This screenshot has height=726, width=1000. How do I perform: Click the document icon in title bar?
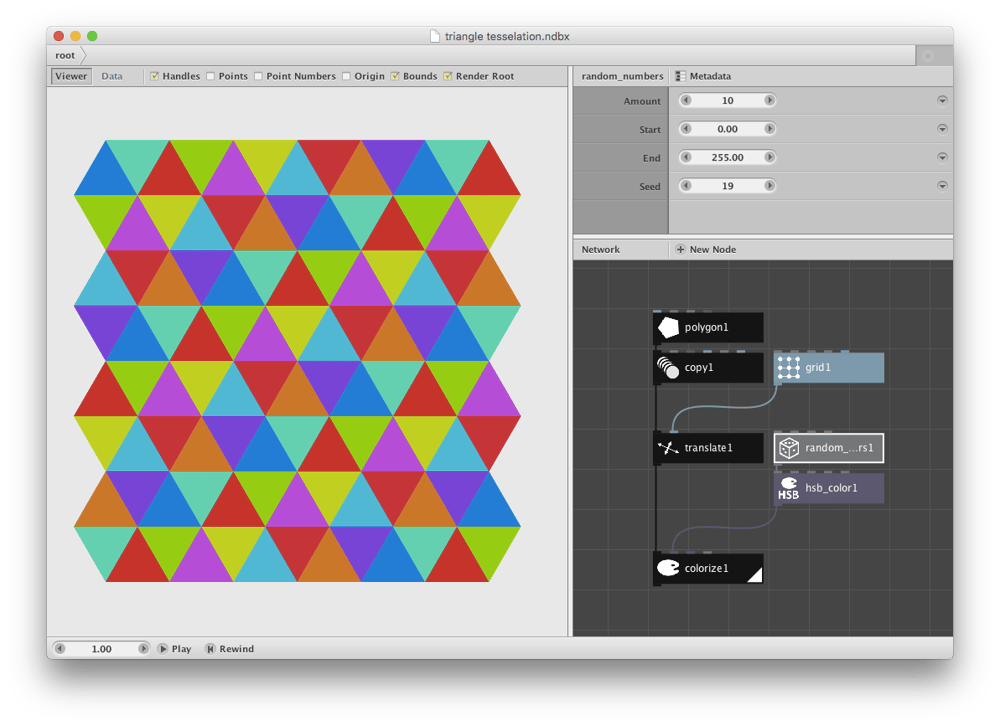(435, 36)
